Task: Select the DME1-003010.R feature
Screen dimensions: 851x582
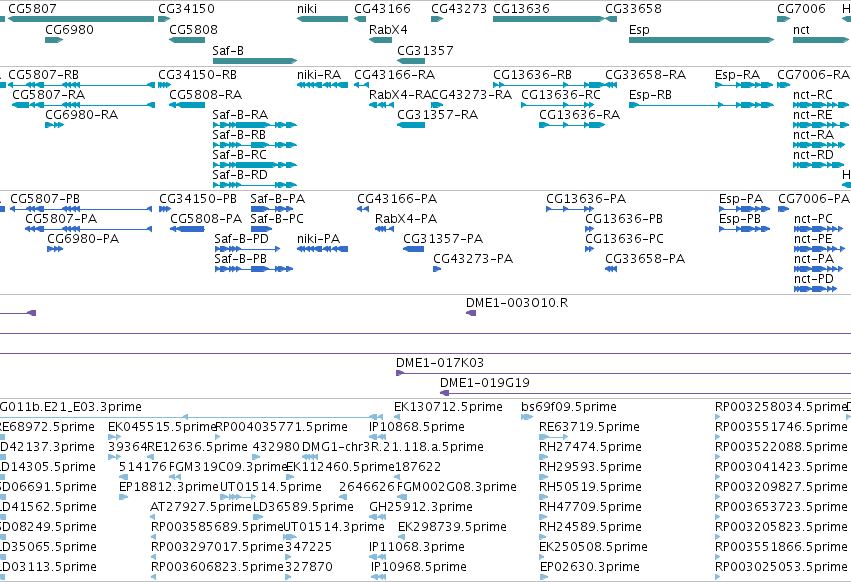Action: coord(471,313)
